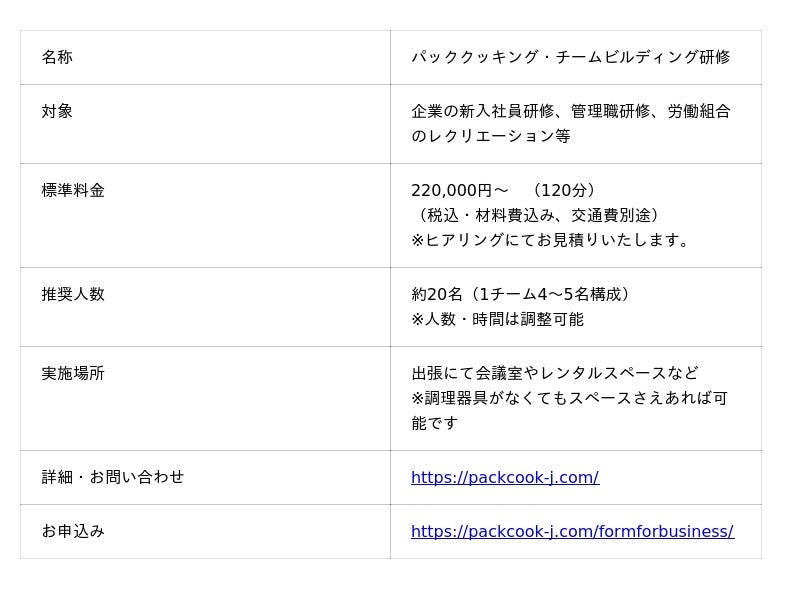Open the formforbusiness application link
Viewport: 800px width, 589px height.
pos(572,532)
